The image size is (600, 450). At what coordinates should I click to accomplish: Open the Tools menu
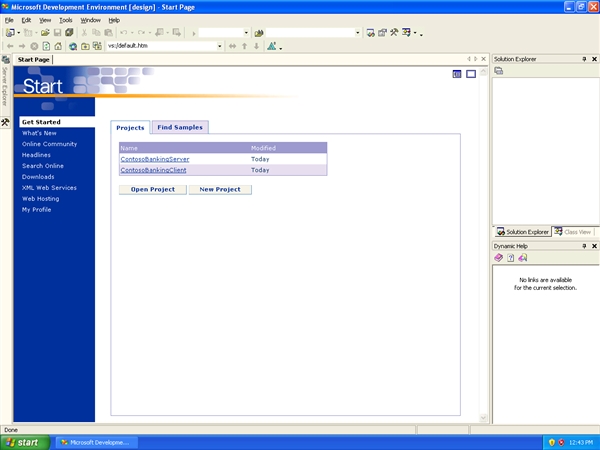coord(65,20)
